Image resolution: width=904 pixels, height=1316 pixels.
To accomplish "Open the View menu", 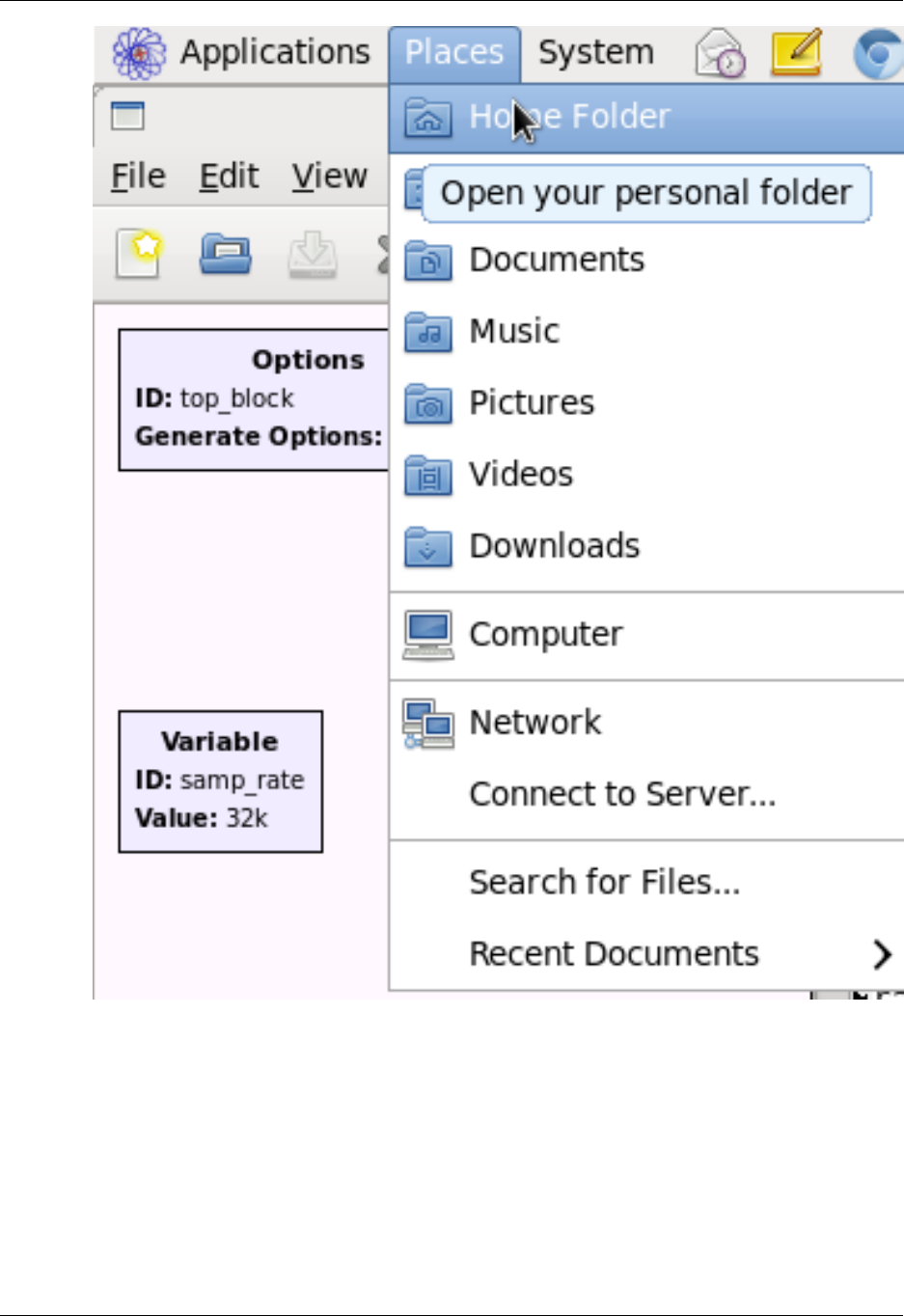I will point(330,177).
